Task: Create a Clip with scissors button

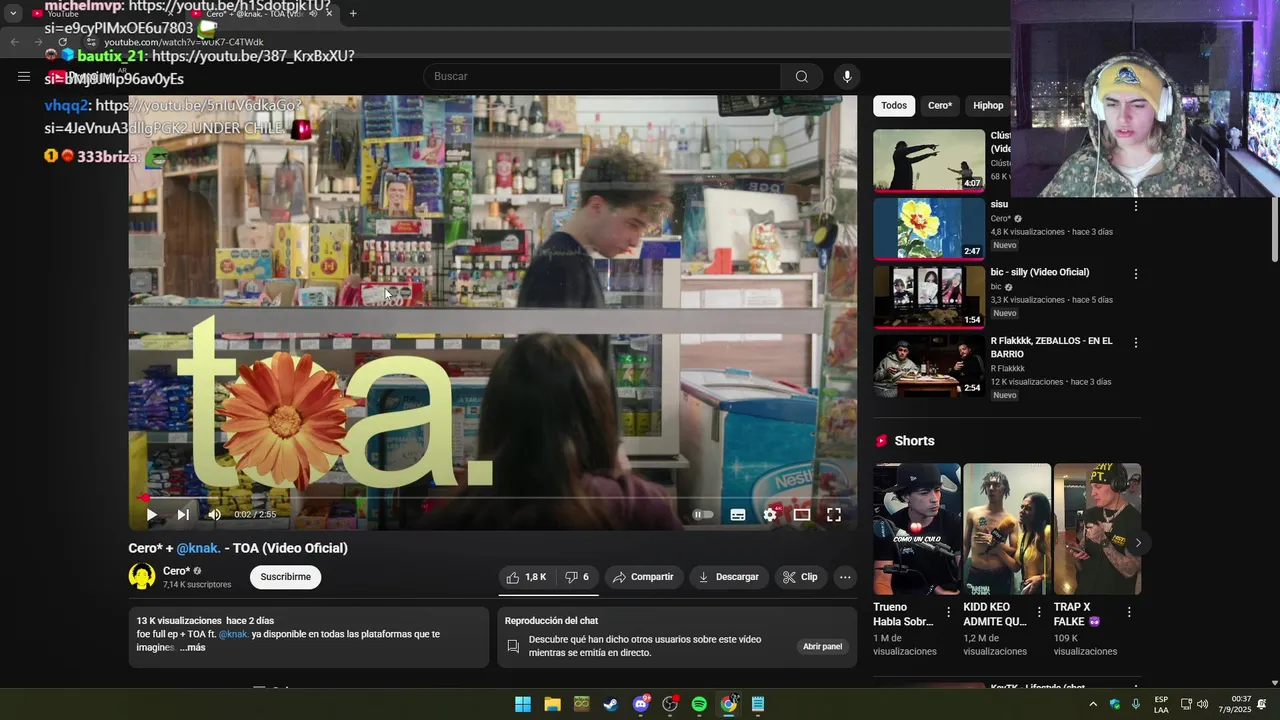Action: (x=800, y=577)
